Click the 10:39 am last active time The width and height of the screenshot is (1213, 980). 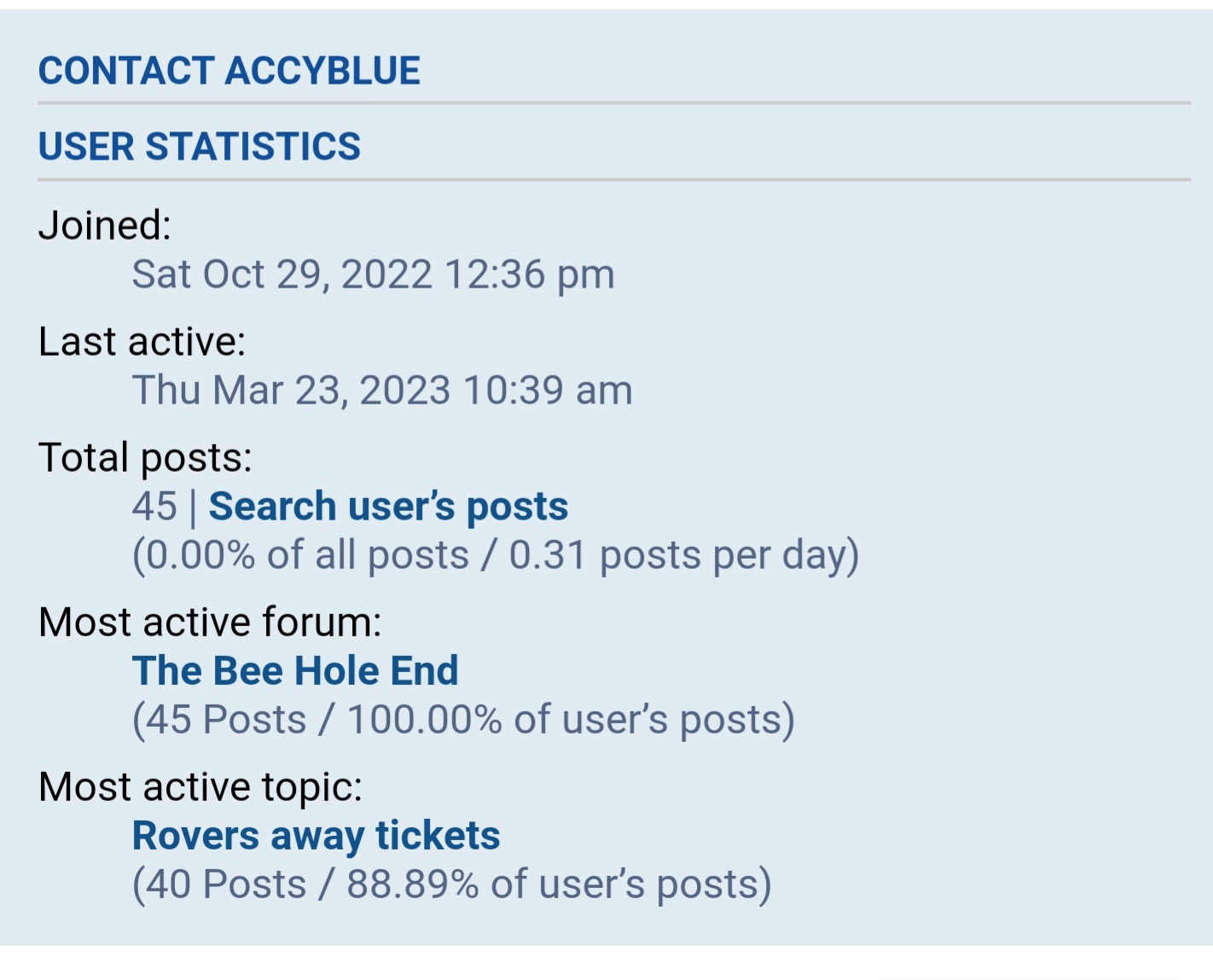pos(548,391)
